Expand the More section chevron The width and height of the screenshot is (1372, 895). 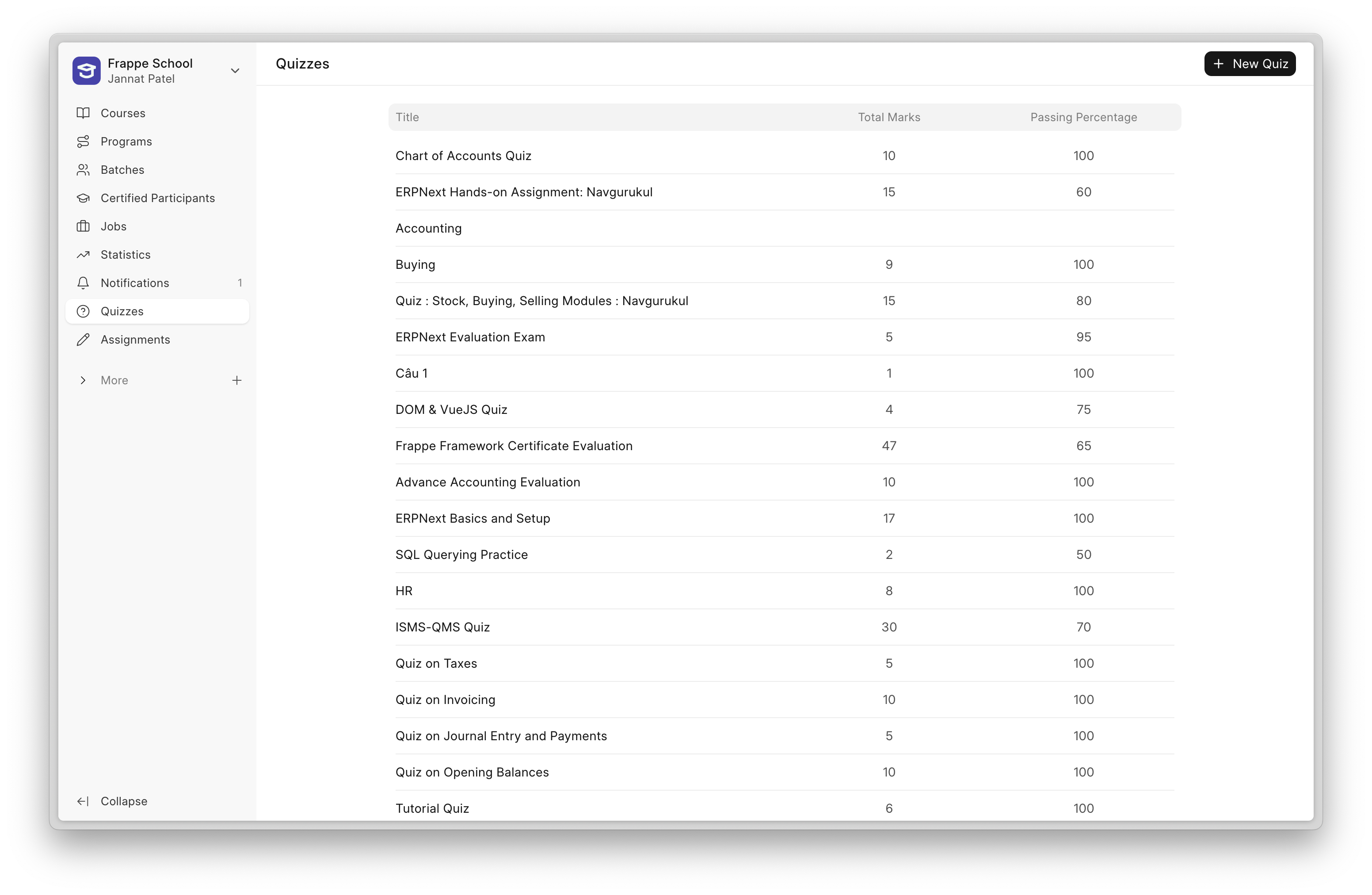click(x=83, y=380)
